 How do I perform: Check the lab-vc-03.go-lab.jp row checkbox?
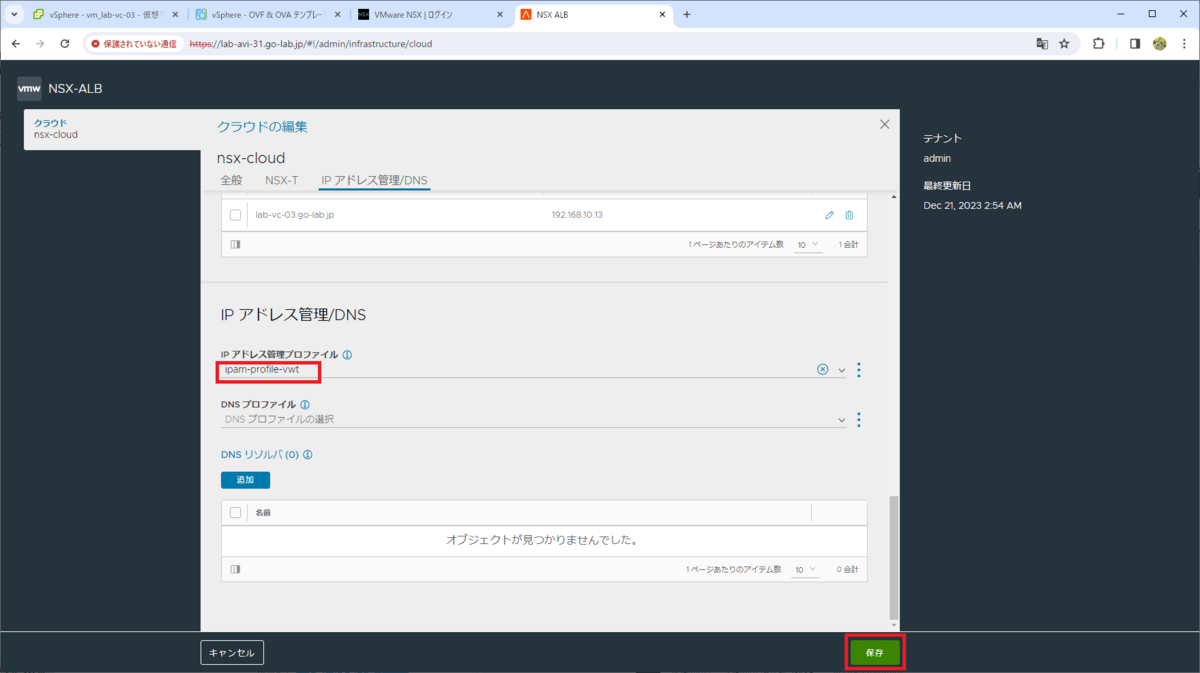pyautogui.click(x=235, y=215)
